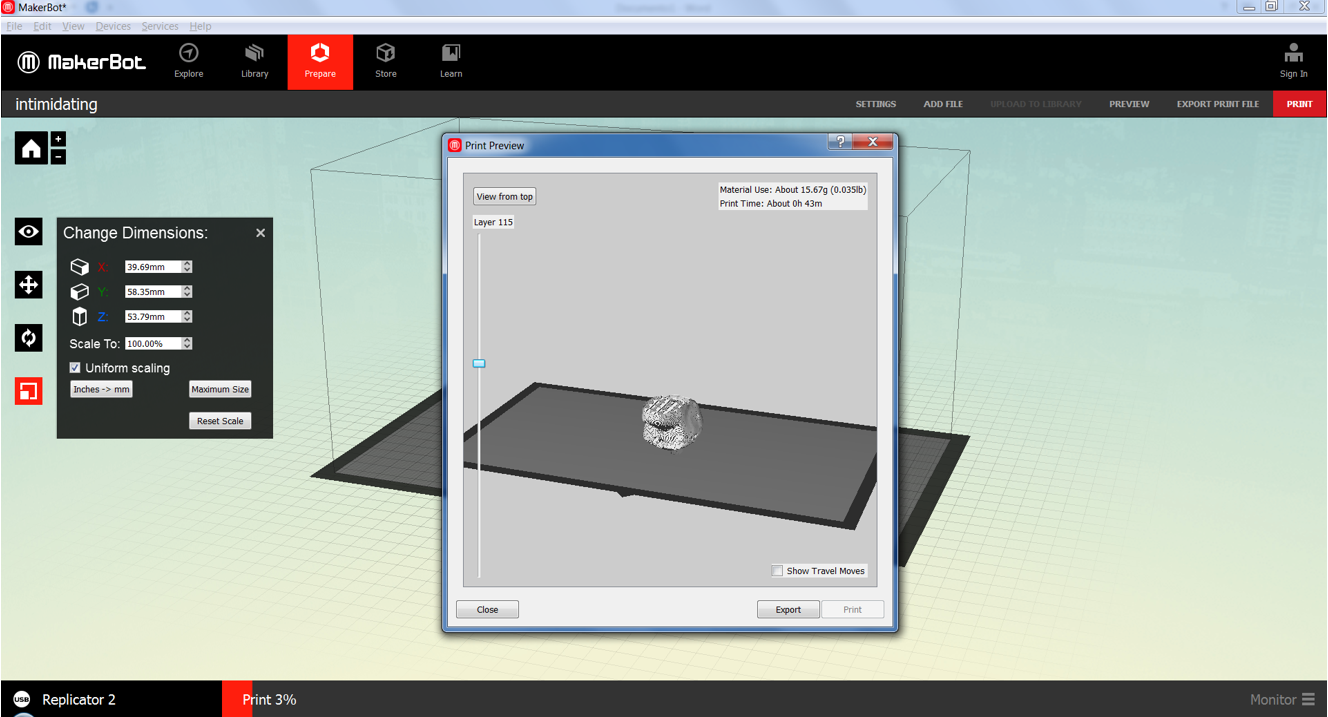
Task: Click the Inches -> mm button
Action: pos(101,389)
